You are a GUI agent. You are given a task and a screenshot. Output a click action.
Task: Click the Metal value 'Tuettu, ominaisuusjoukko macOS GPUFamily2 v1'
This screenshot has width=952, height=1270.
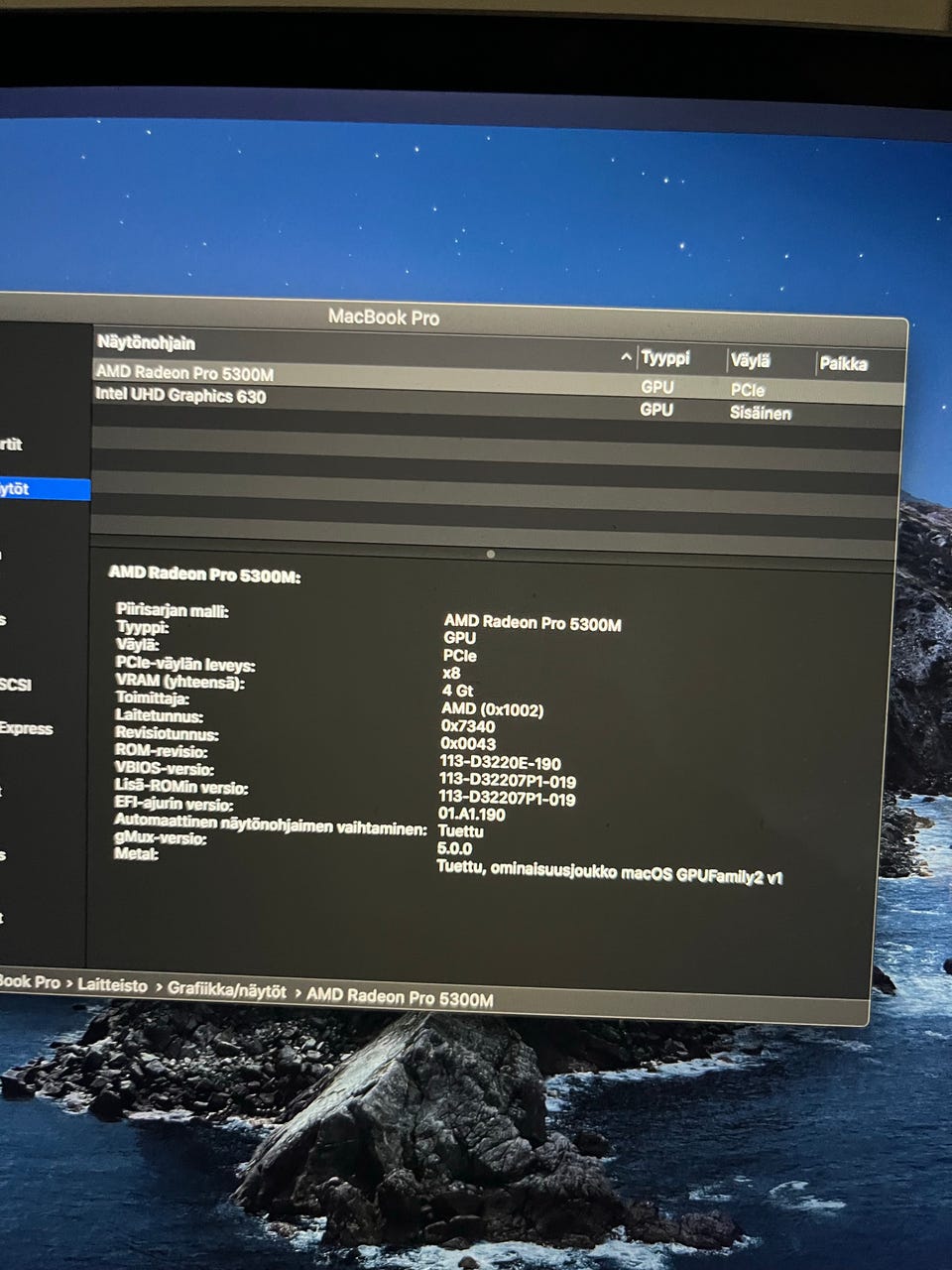[x=610, y=871]
